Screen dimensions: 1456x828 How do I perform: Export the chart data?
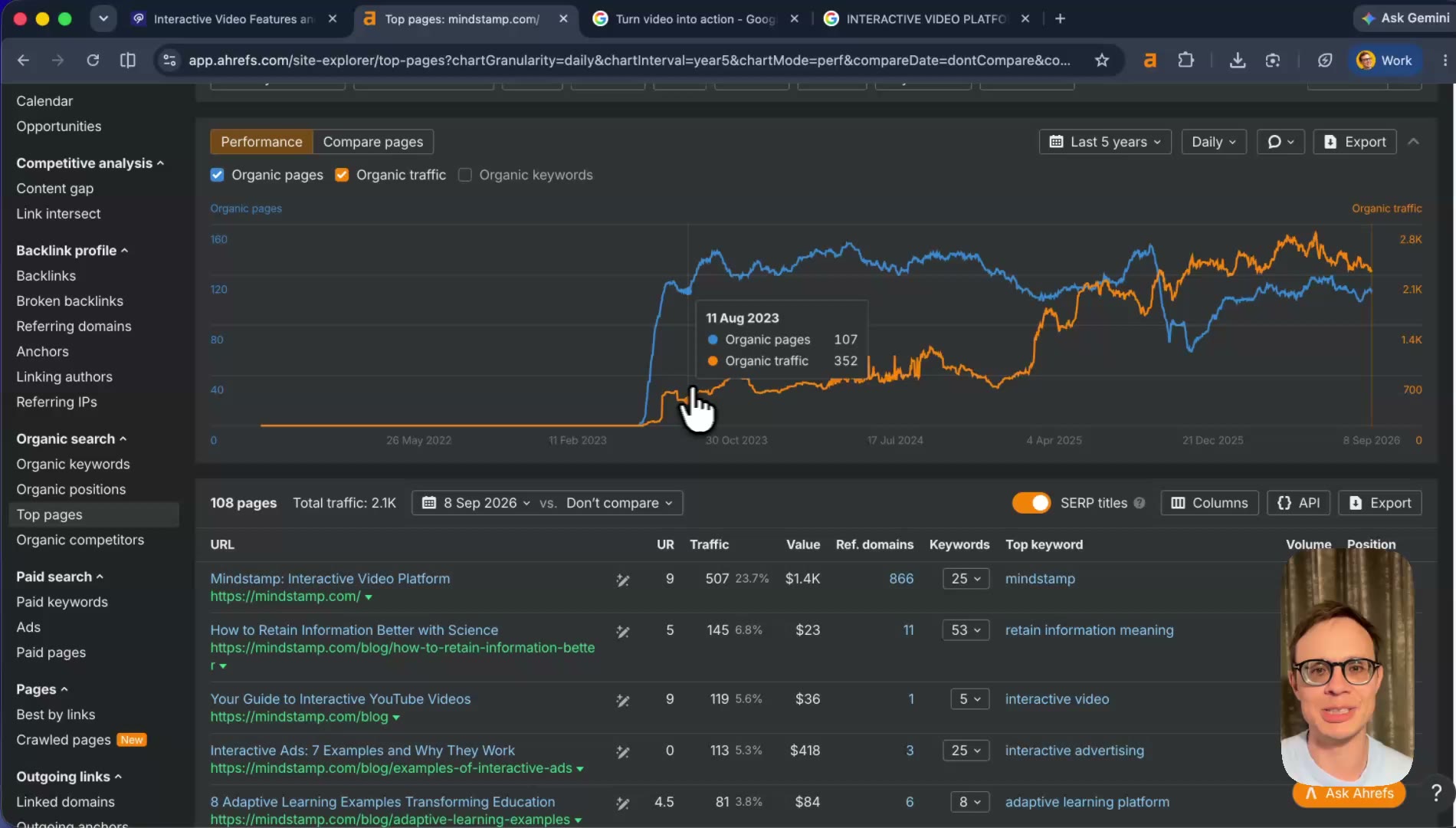pos(1355,142)
